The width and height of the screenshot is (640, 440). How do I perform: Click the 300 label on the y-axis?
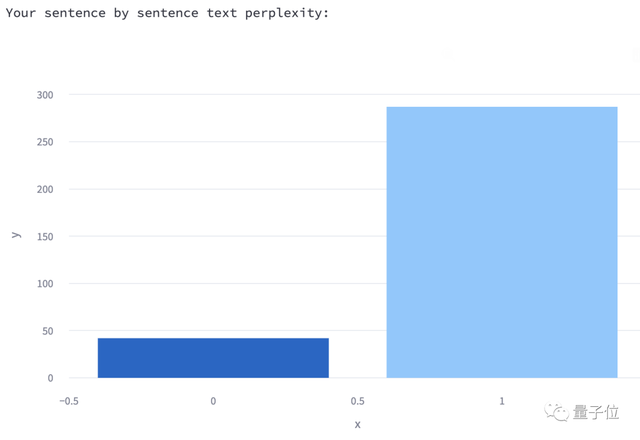[x=46, y=95]
